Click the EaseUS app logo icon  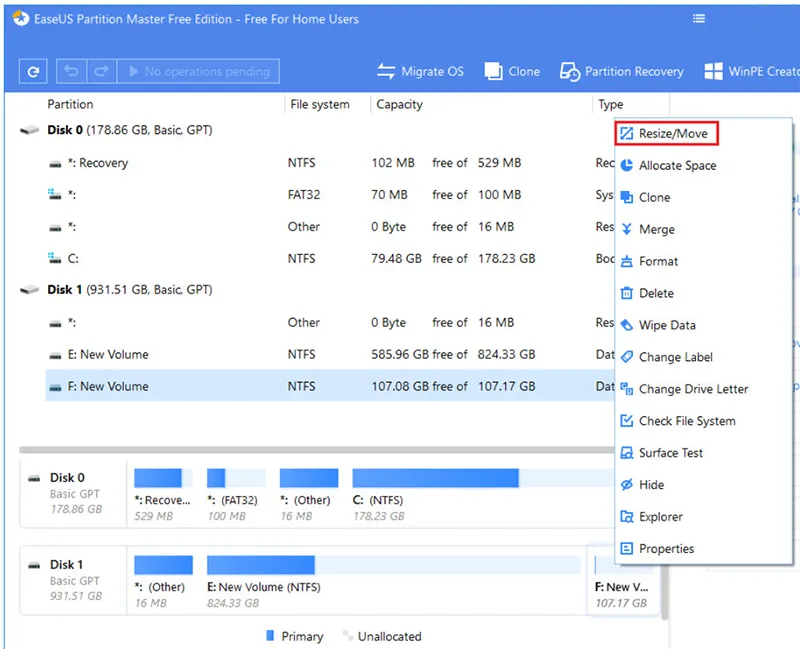pos(21,18)
